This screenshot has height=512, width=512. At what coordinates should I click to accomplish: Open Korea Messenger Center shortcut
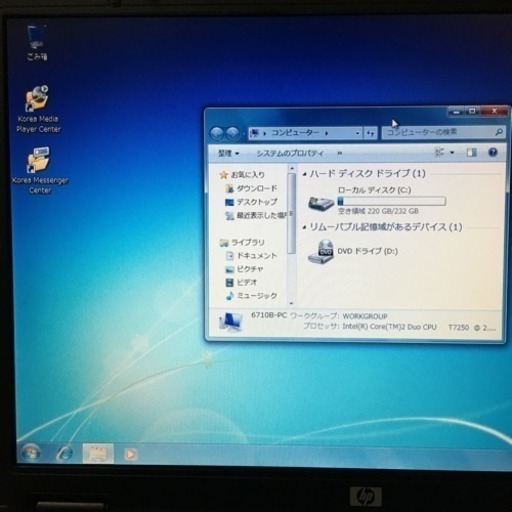(40, 170)
